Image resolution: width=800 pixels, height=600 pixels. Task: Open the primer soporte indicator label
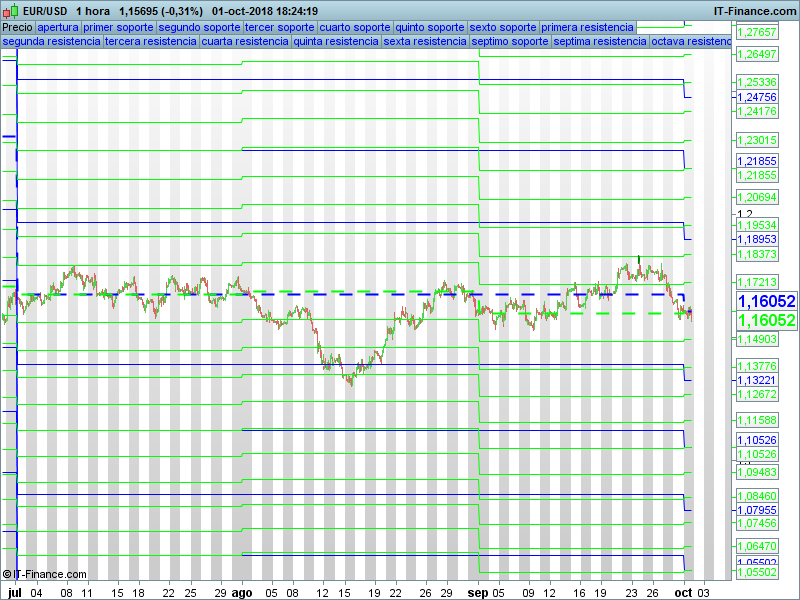tap(118, 27)
